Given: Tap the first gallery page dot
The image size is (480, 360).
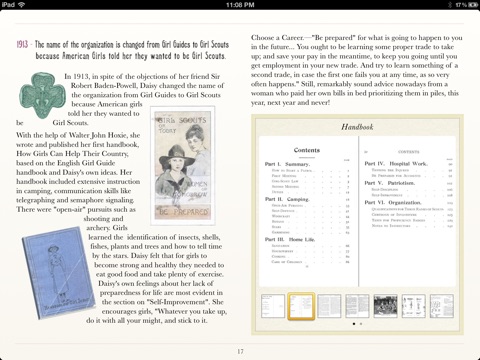Looking at the screenshot, I should [354, 324].
